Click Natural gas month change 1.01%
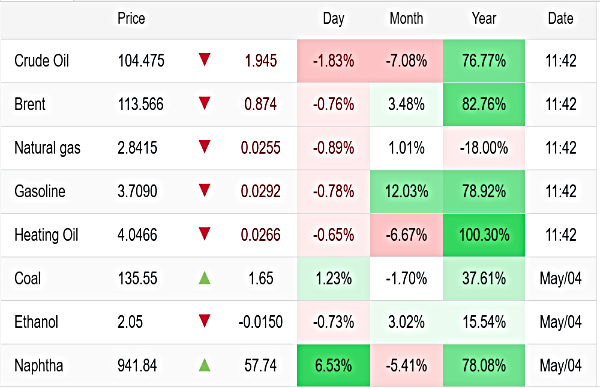 [406, 148]
